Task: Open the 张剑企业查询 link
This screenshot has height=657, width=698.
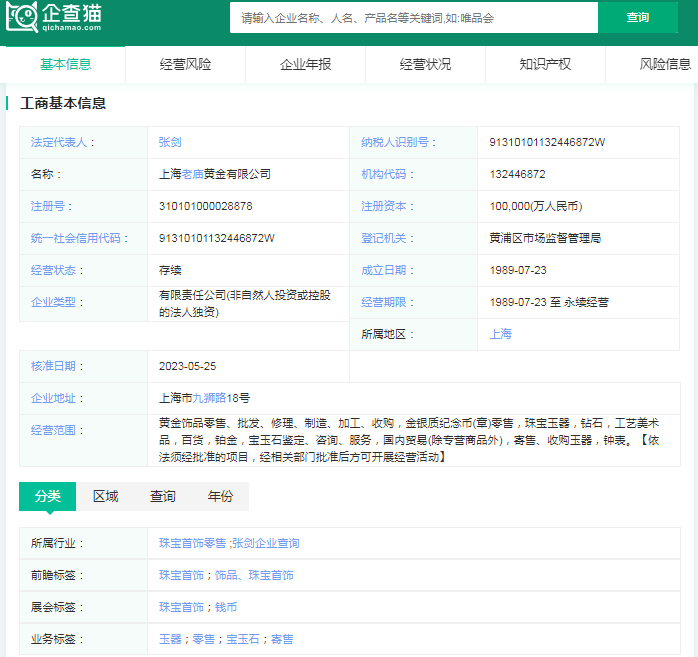Action: (266, 543)
